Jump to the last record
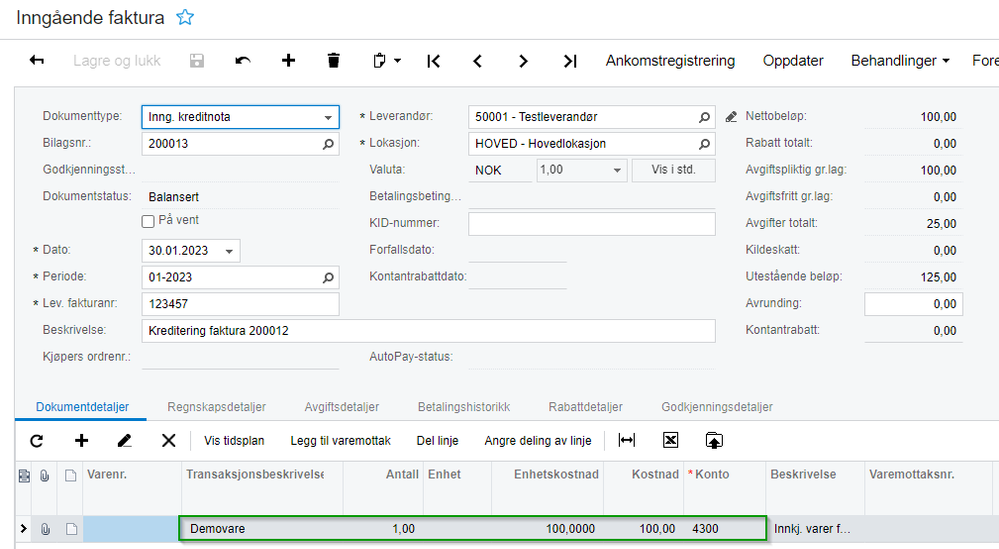The width and height of the screenshot is (999, 549). click(570, 61)
